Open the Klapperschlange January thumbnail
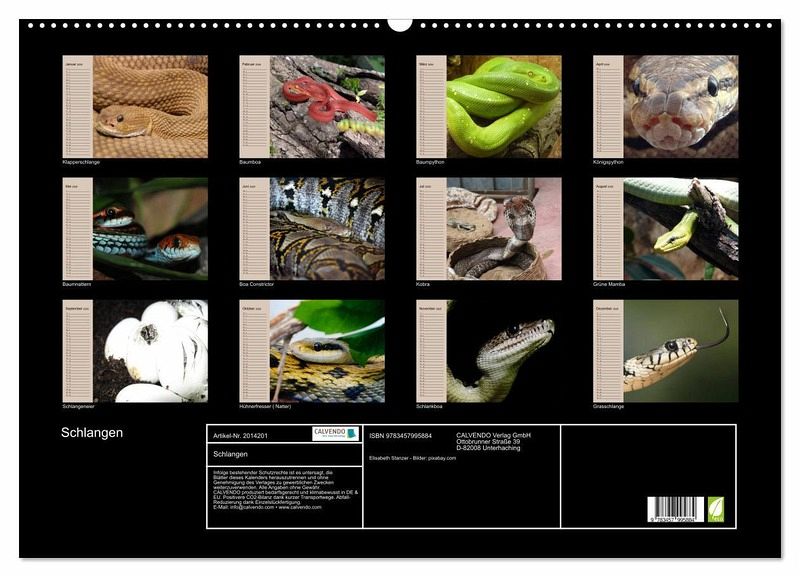800x577 pixels. [135, 106]
